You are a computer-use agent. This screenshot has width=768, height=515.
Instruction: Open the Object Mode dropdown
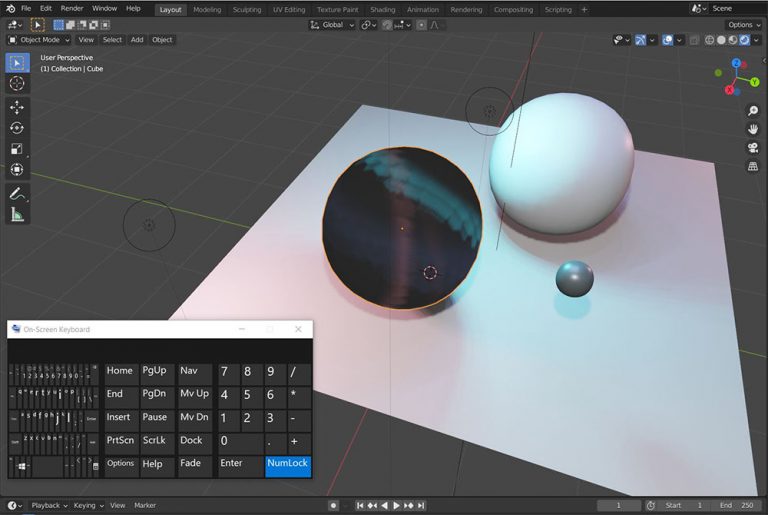[x=39, y=40]
